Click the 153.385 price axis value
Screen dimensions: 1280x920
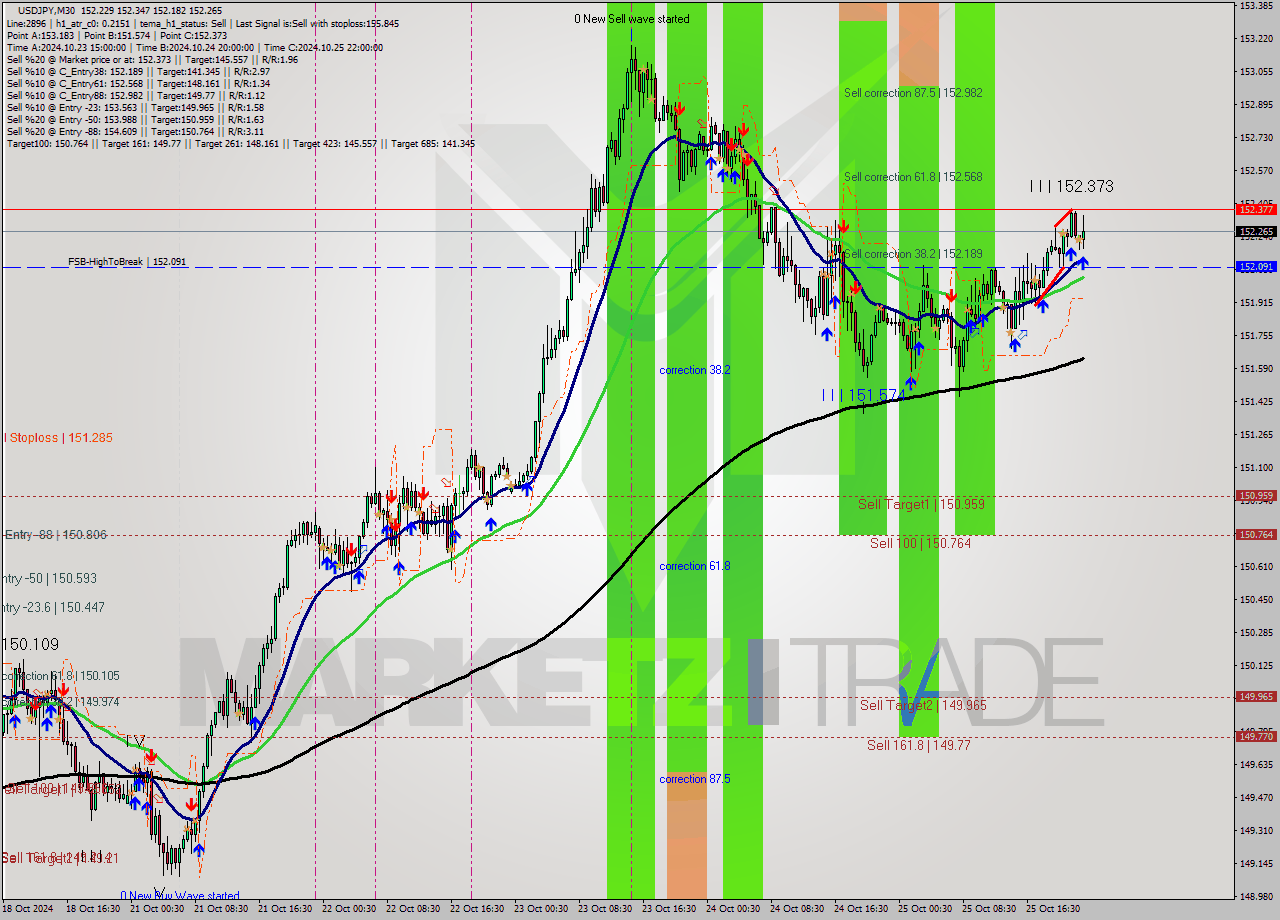(1256, 6)
